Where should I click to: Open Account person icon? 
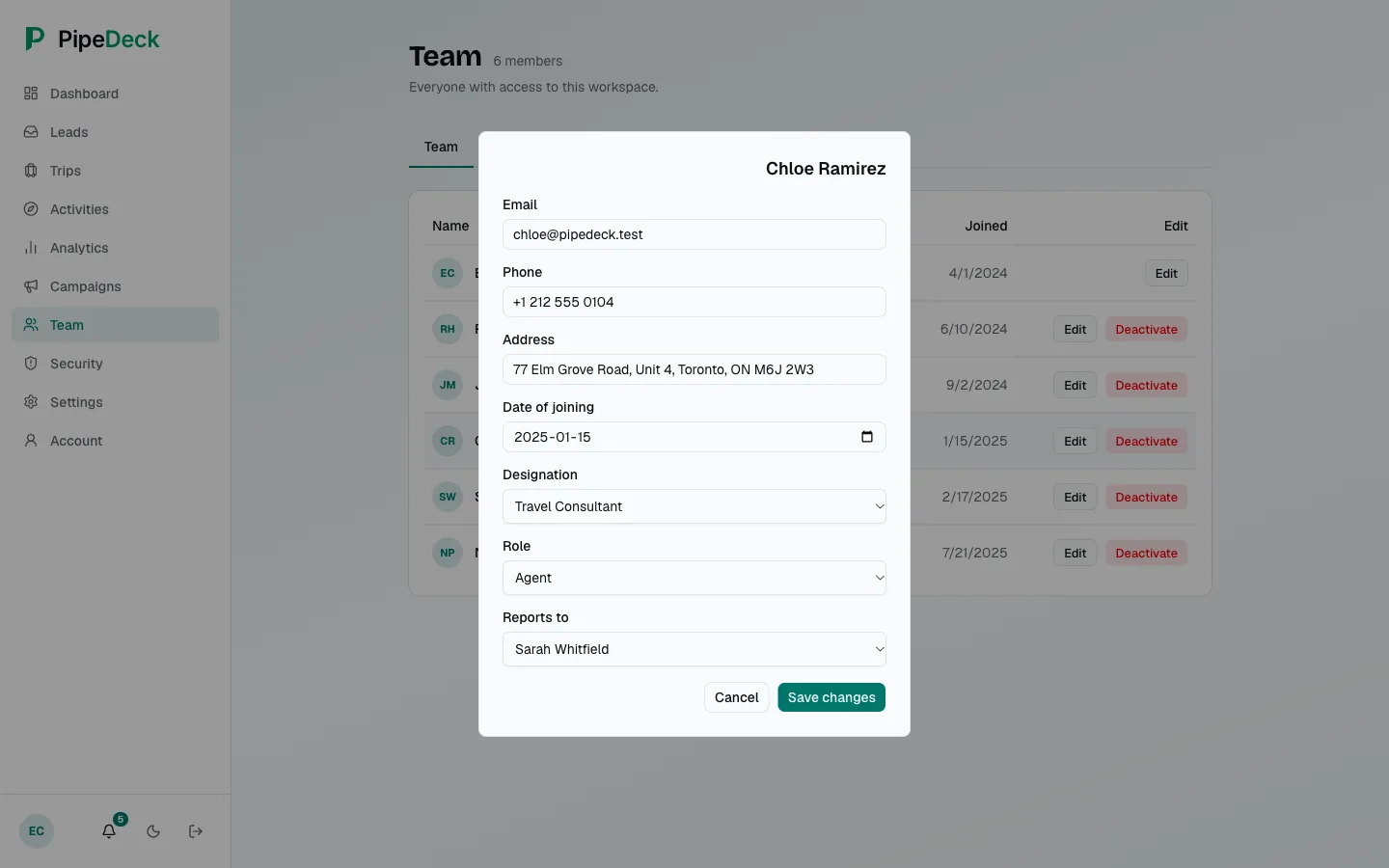(31, 441)
